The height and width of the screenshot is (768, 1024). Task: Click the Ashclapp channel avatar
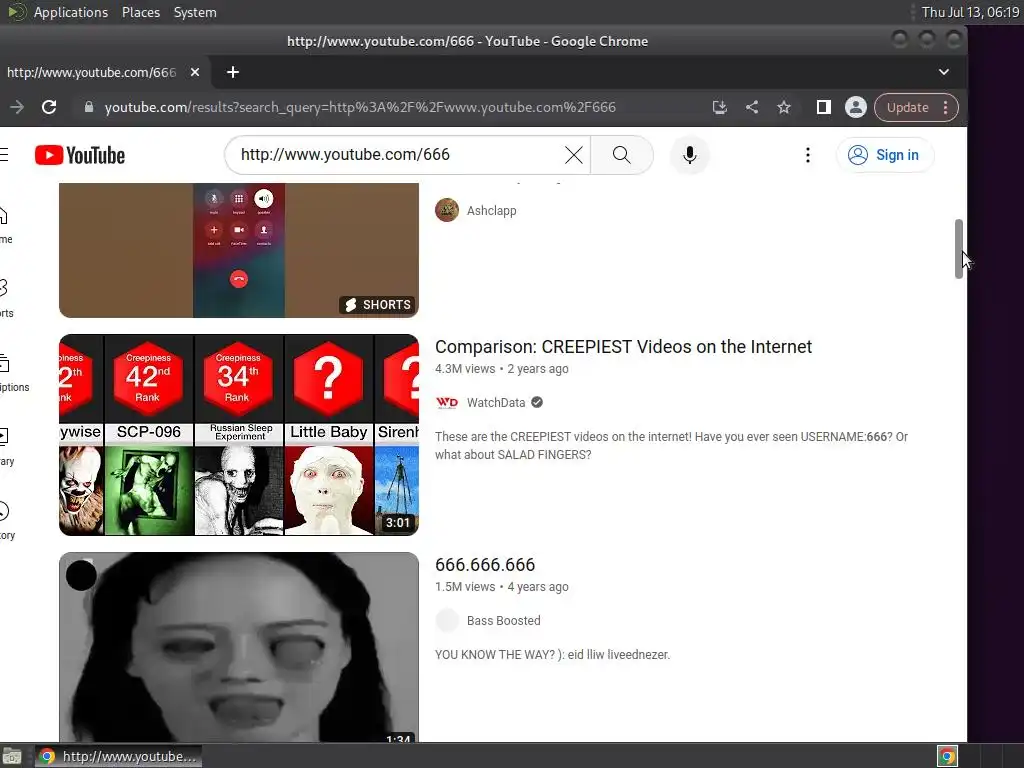[x=447, y=210]
